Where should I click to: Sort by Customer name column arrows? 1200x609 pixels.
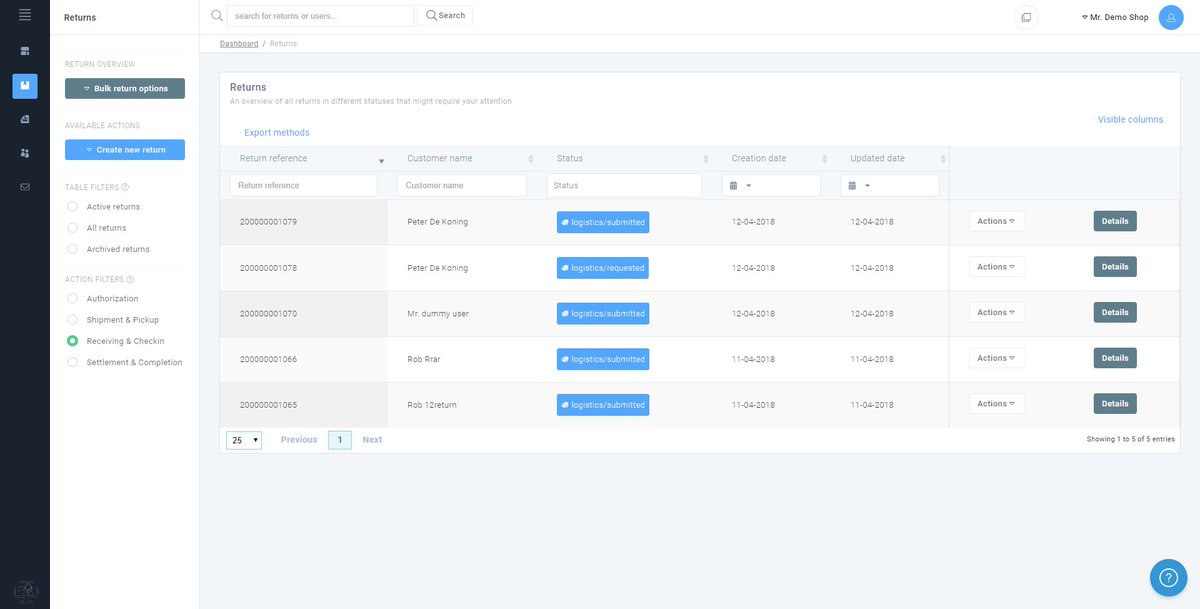click(x=530, y=159)
